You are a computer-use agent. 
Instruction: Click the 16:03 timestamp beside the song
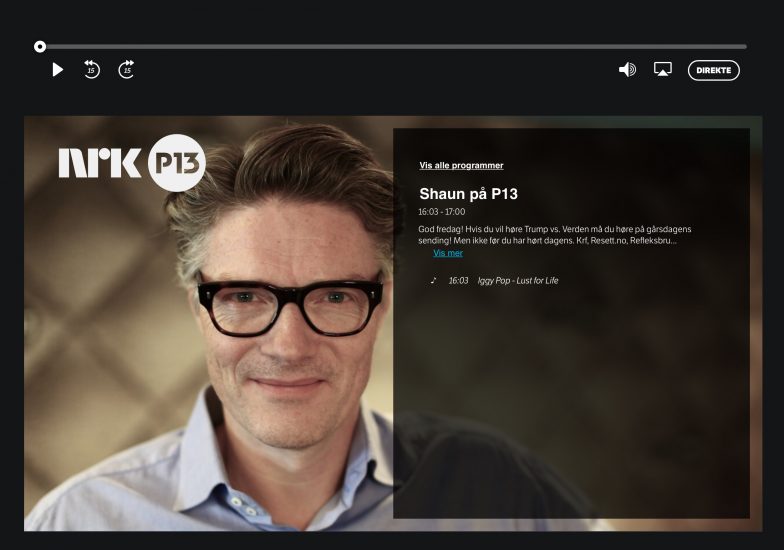(x=458, y=281)
